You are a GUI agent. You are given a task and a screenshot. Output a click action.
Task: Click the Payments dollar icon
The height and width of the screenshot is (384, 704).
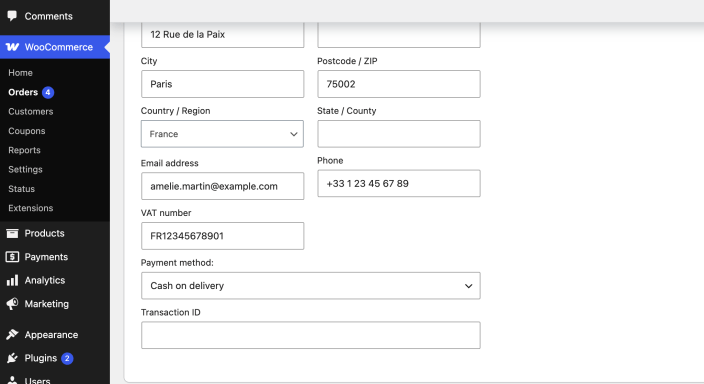click(12, 257)
